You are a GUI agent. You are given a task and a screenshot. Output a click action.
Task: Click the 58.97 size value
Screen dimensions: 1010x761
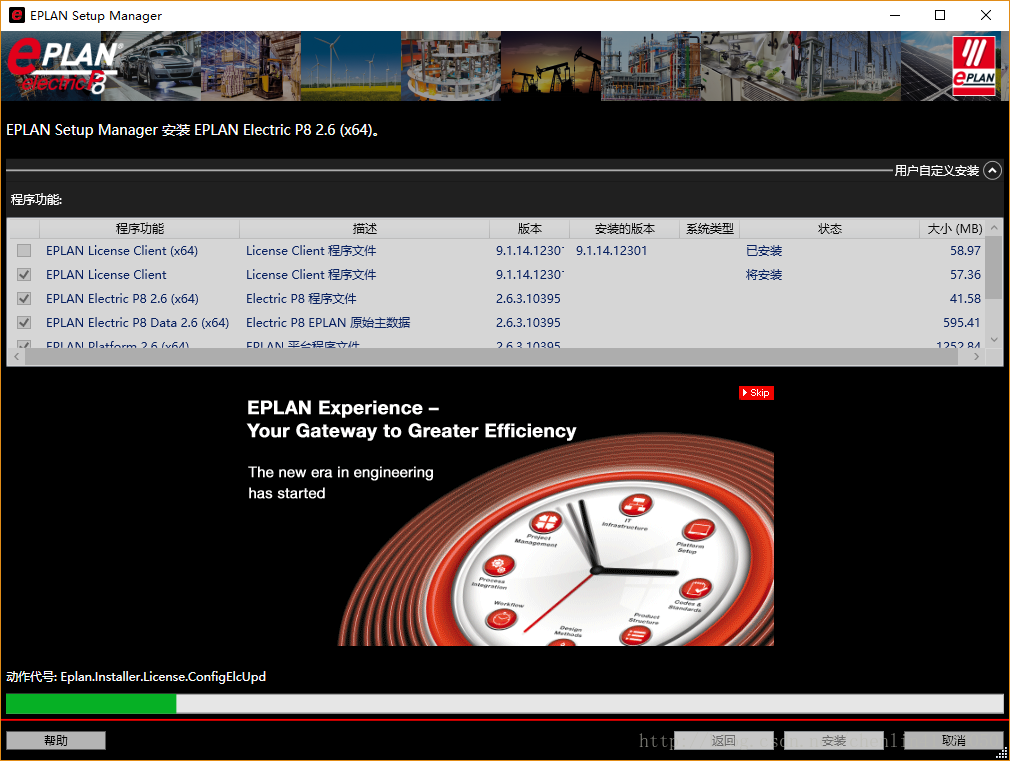(965, 251)
